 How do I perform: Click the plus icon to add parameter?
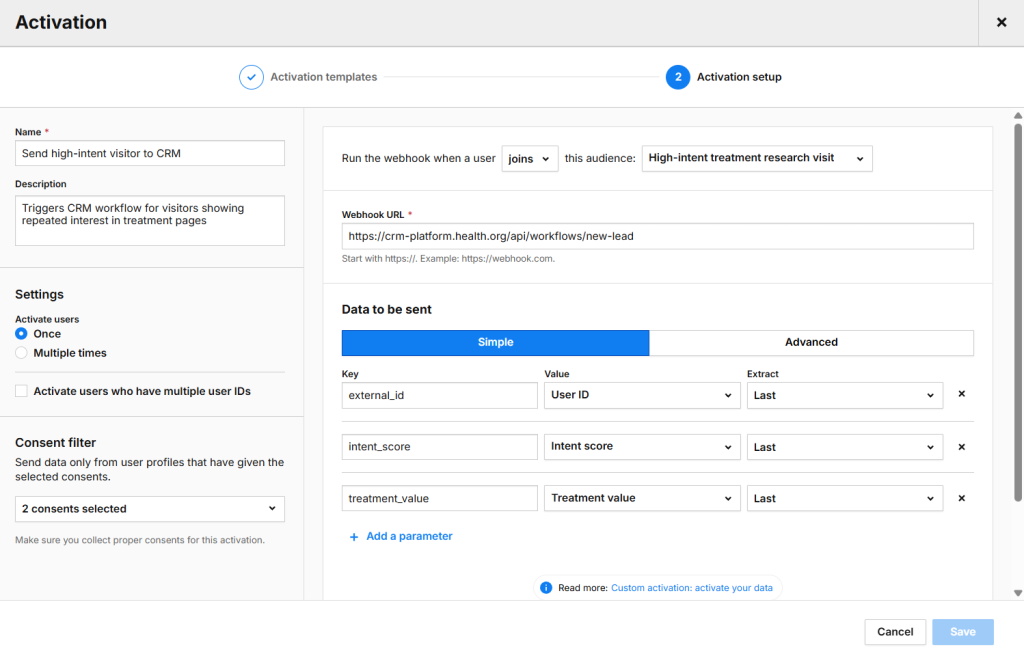[354, 537]
